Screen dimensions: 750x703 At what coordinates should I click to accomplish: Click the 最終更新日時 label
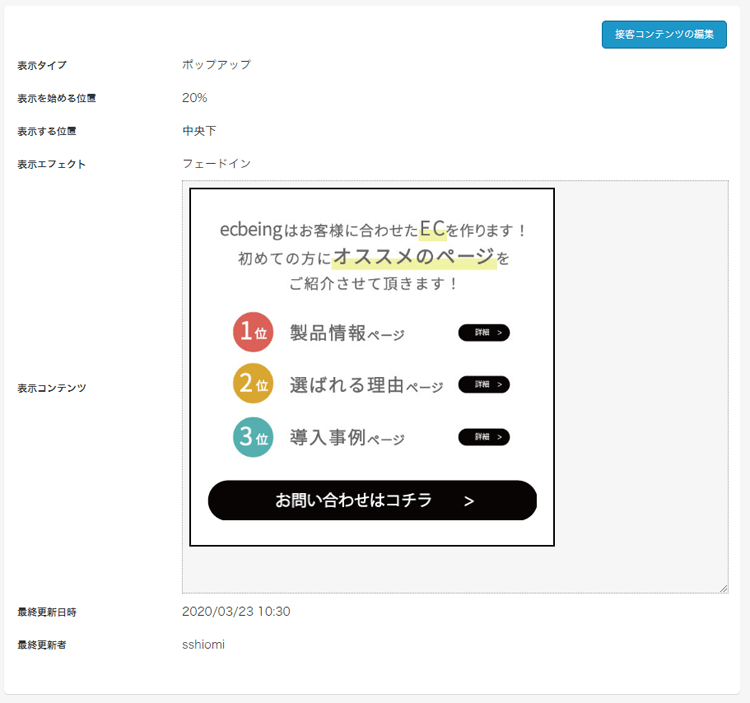tap(47, 612)
